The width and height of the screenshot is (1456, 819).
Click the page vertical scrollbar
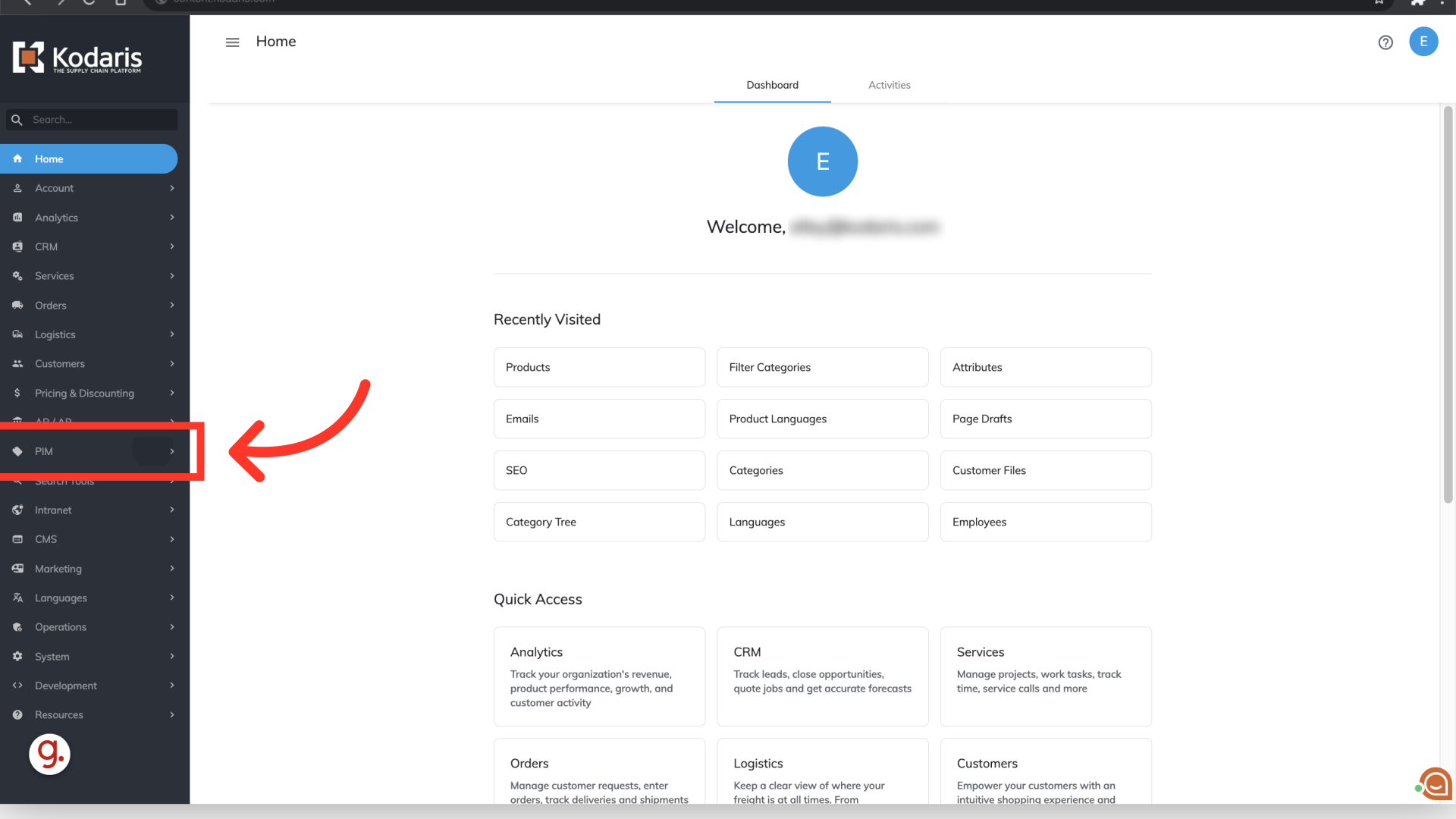click(x=1448, y=303)
